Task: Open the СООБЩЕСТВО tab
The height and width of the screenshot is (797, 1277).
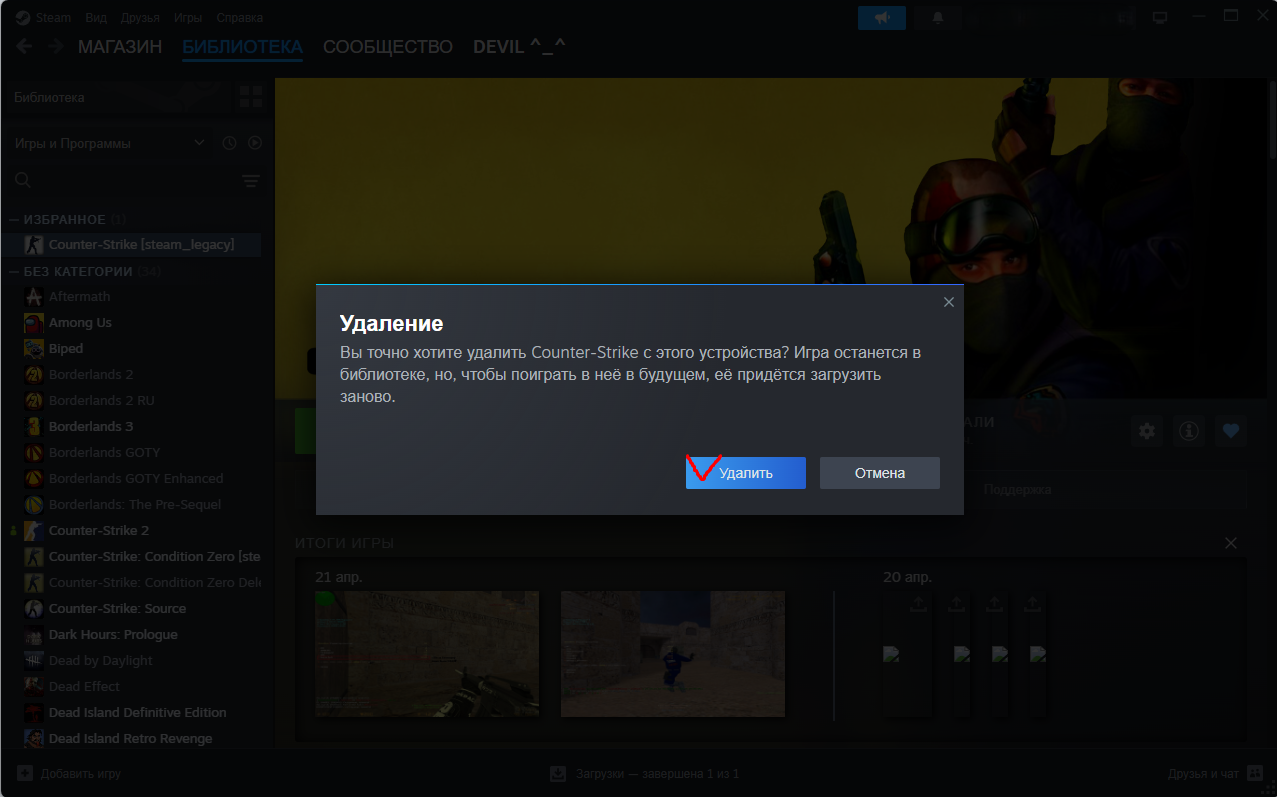Action: coord(388,47)
